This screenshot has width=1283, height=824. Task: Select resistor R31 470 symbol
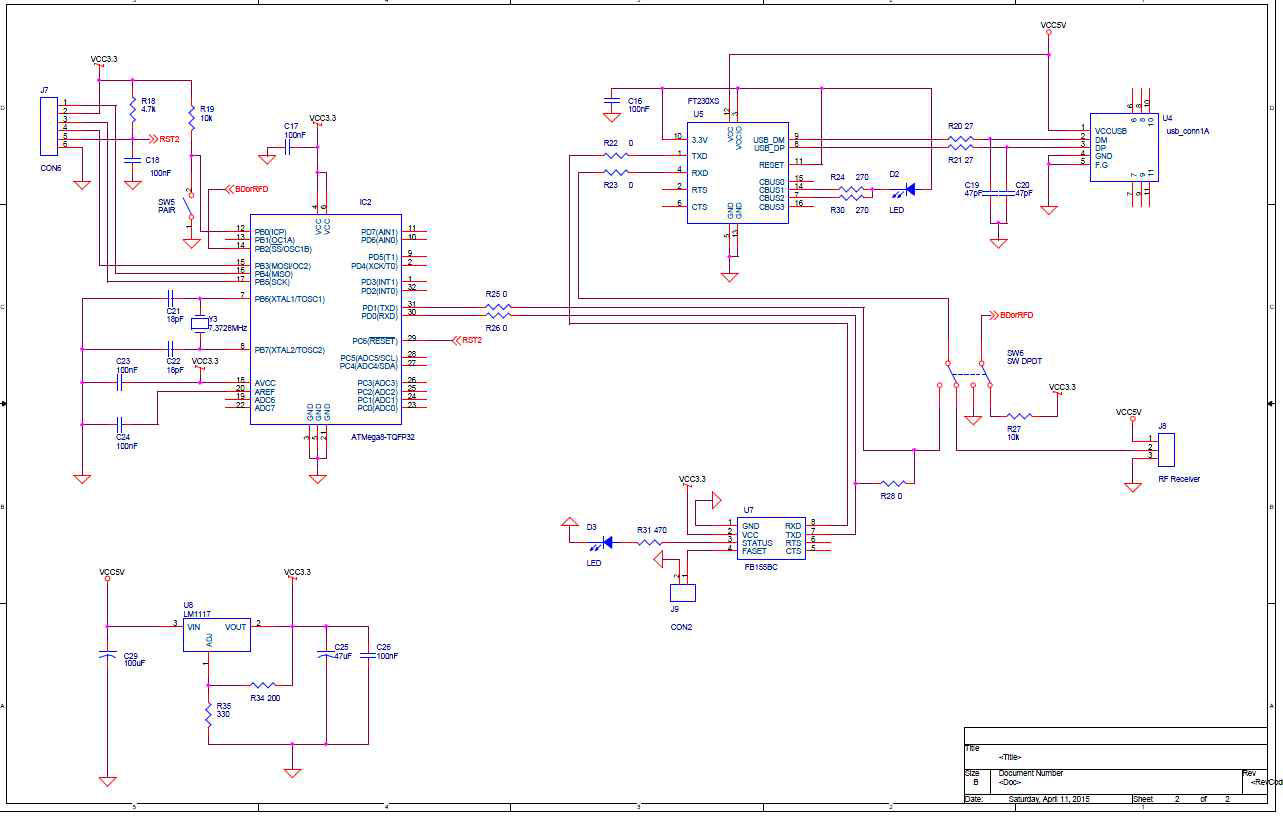pos(649,543)
